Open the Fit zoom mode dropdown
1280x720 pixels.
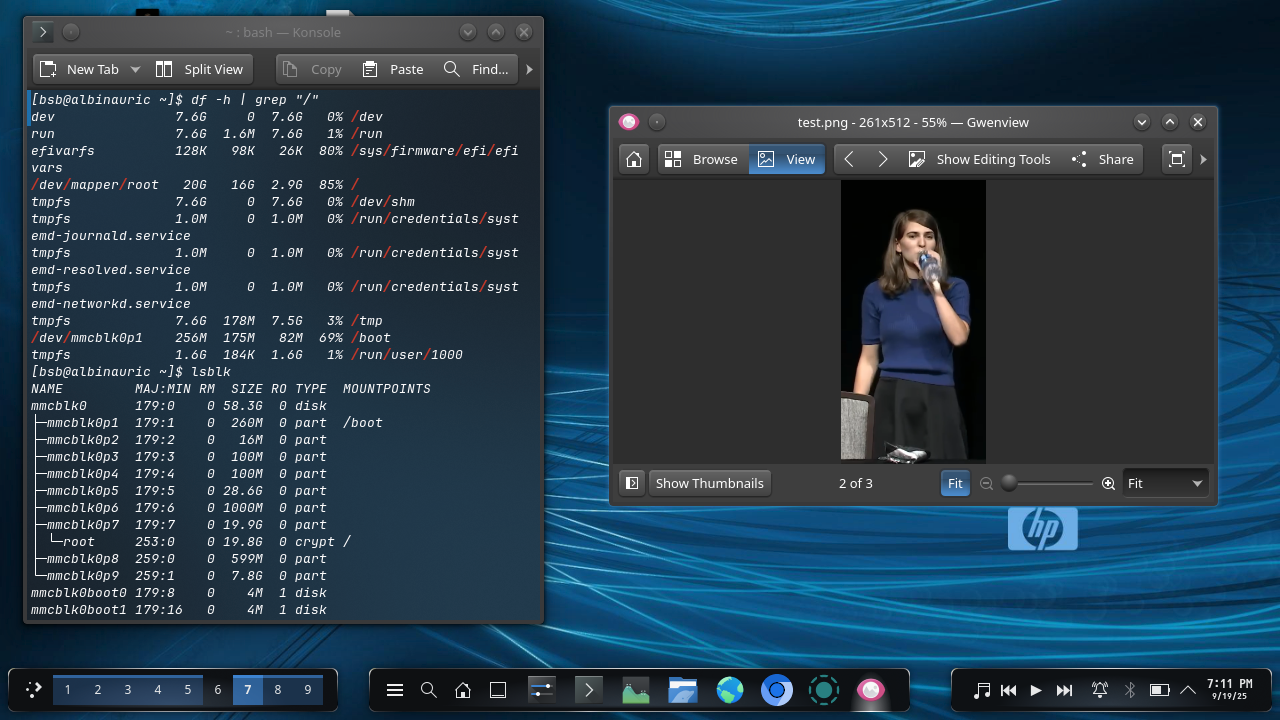click(x=1165, y=483)
